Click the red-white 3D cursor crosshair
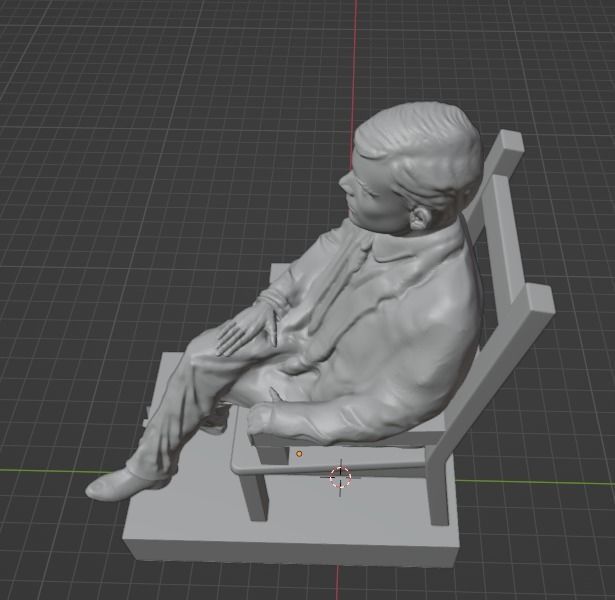Image resolution: width=615 pixels, height=600 pixels. [x=340, y=477]
